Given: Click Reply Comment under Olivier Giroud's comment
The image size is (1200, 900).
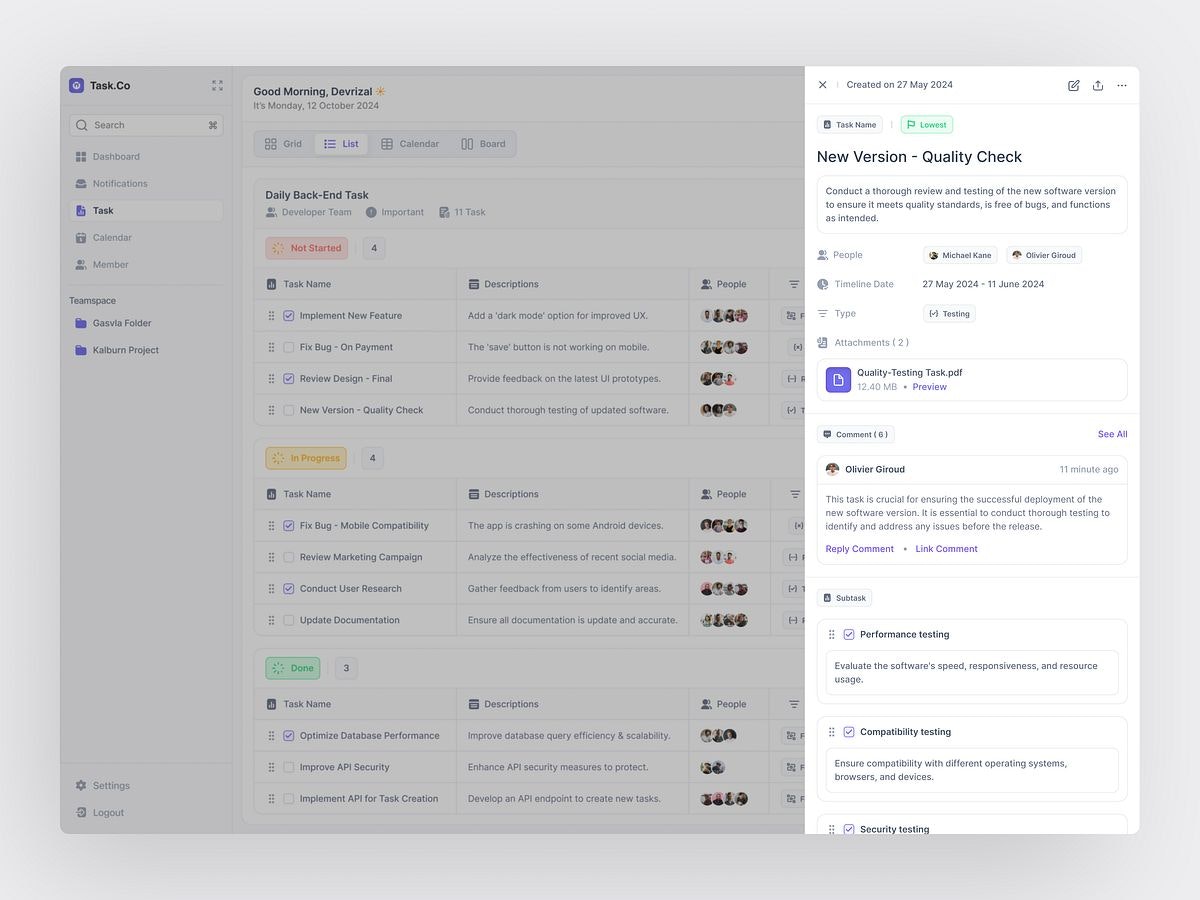Looking at the screenshot, I should 858,548.
